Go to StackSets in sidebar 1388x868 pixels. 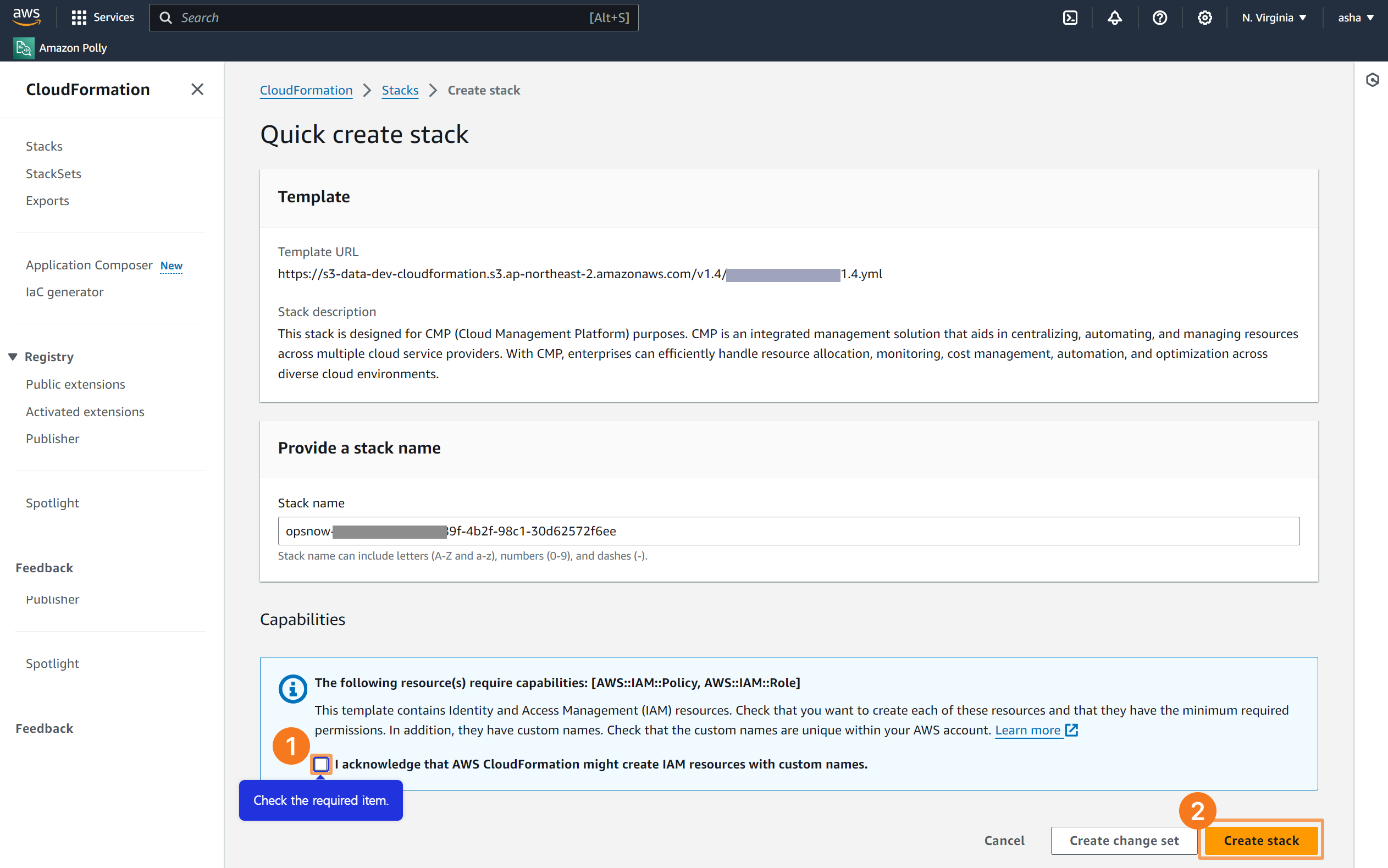(x=53, y=173)
